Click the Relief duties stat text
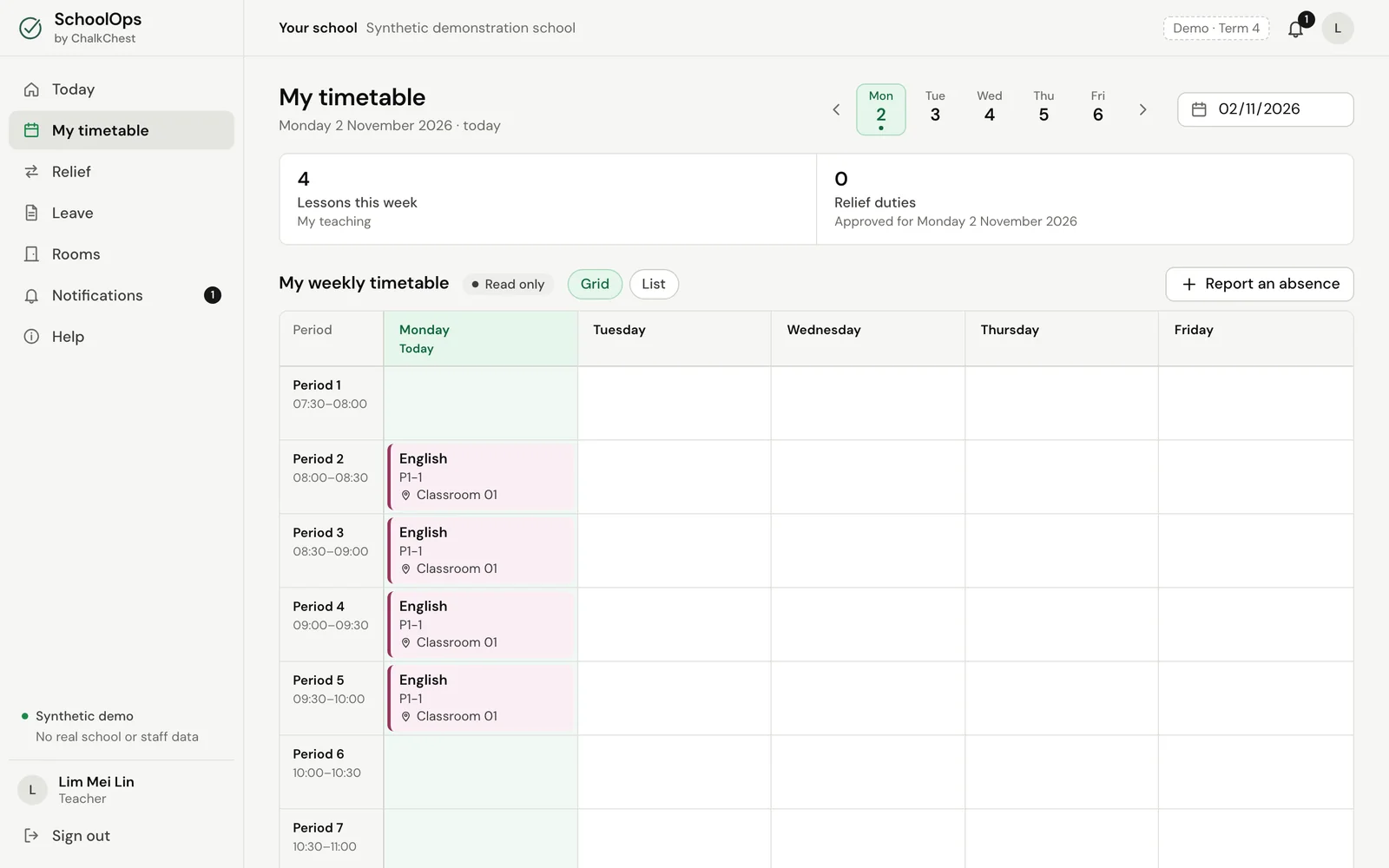The height and width of the screenshot is (868, 1389). click(x=875, y=202)
